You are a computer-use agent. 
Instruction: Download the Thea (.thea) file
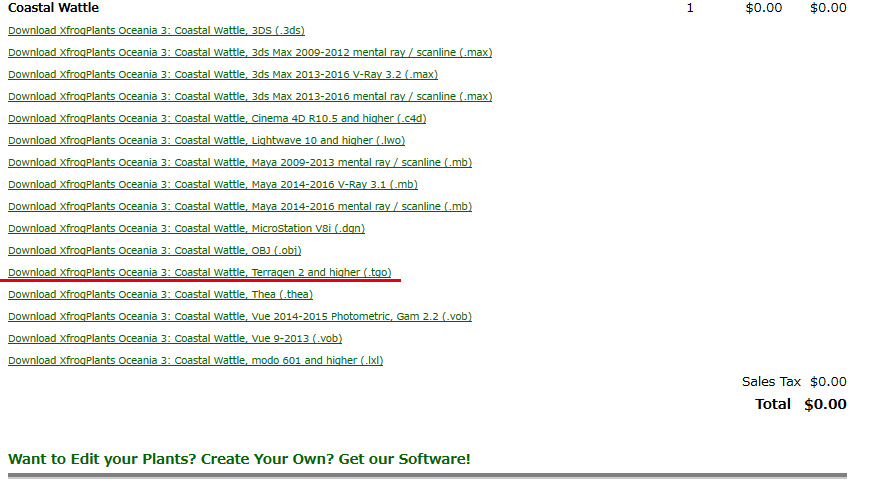(160, 294)
